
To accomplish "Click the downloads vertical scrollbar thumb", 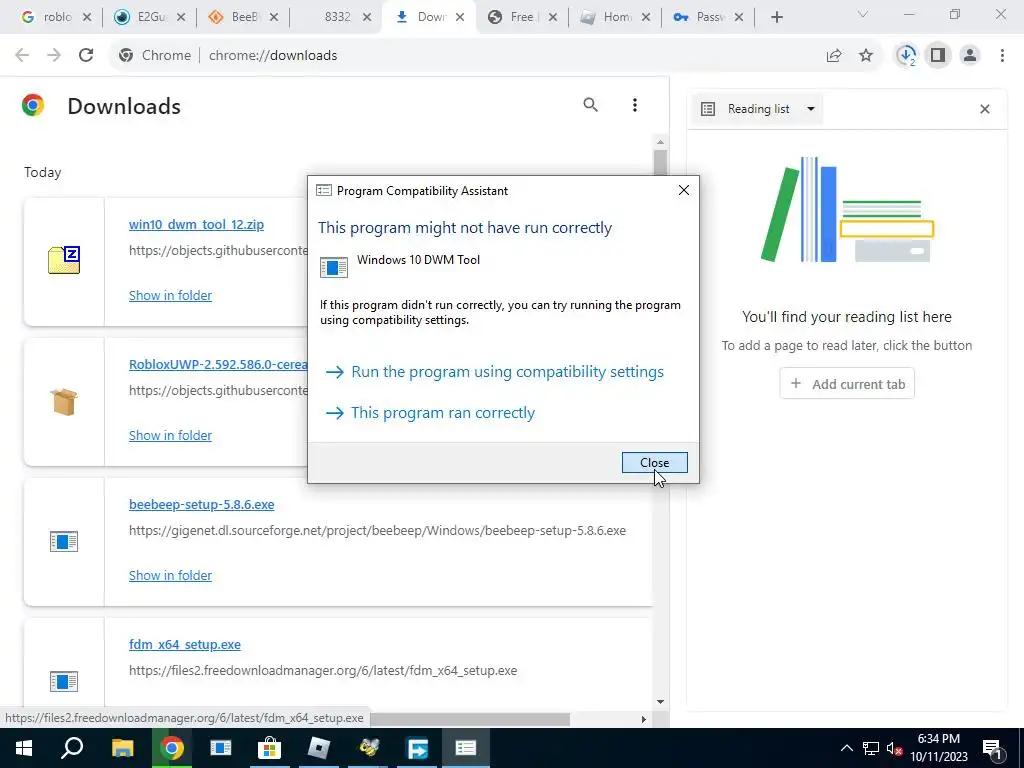I will pyautogui.click(x=660, y=163).
